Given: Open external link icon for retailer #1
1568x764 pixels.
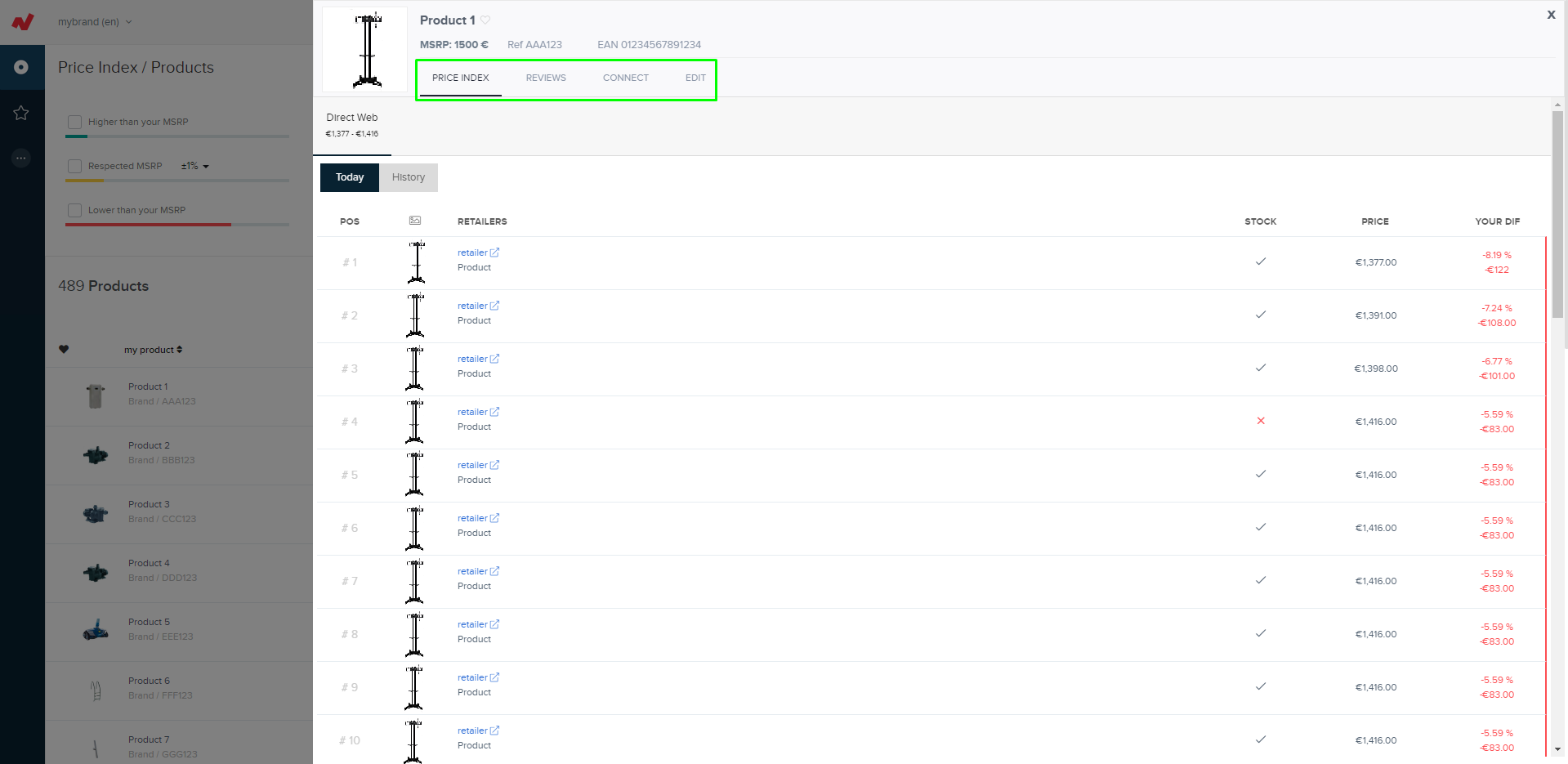Looking at the screenshot, I should point(494,252).
